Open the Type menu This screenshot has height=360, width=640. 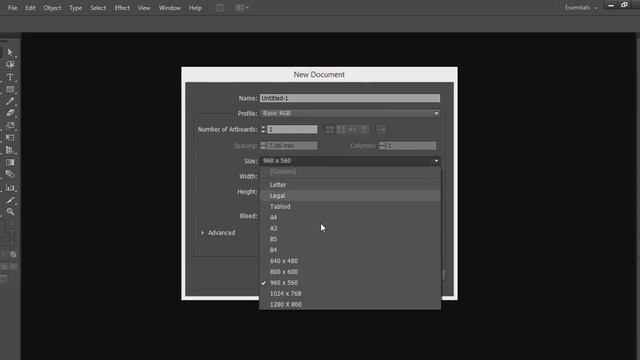(76, 8)
